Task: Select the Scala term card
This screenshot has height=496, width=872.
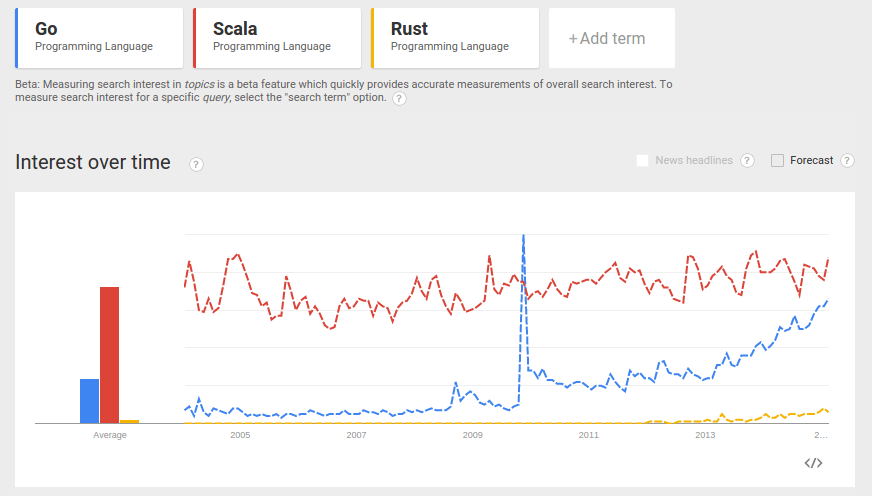Action: pos(277,38)
